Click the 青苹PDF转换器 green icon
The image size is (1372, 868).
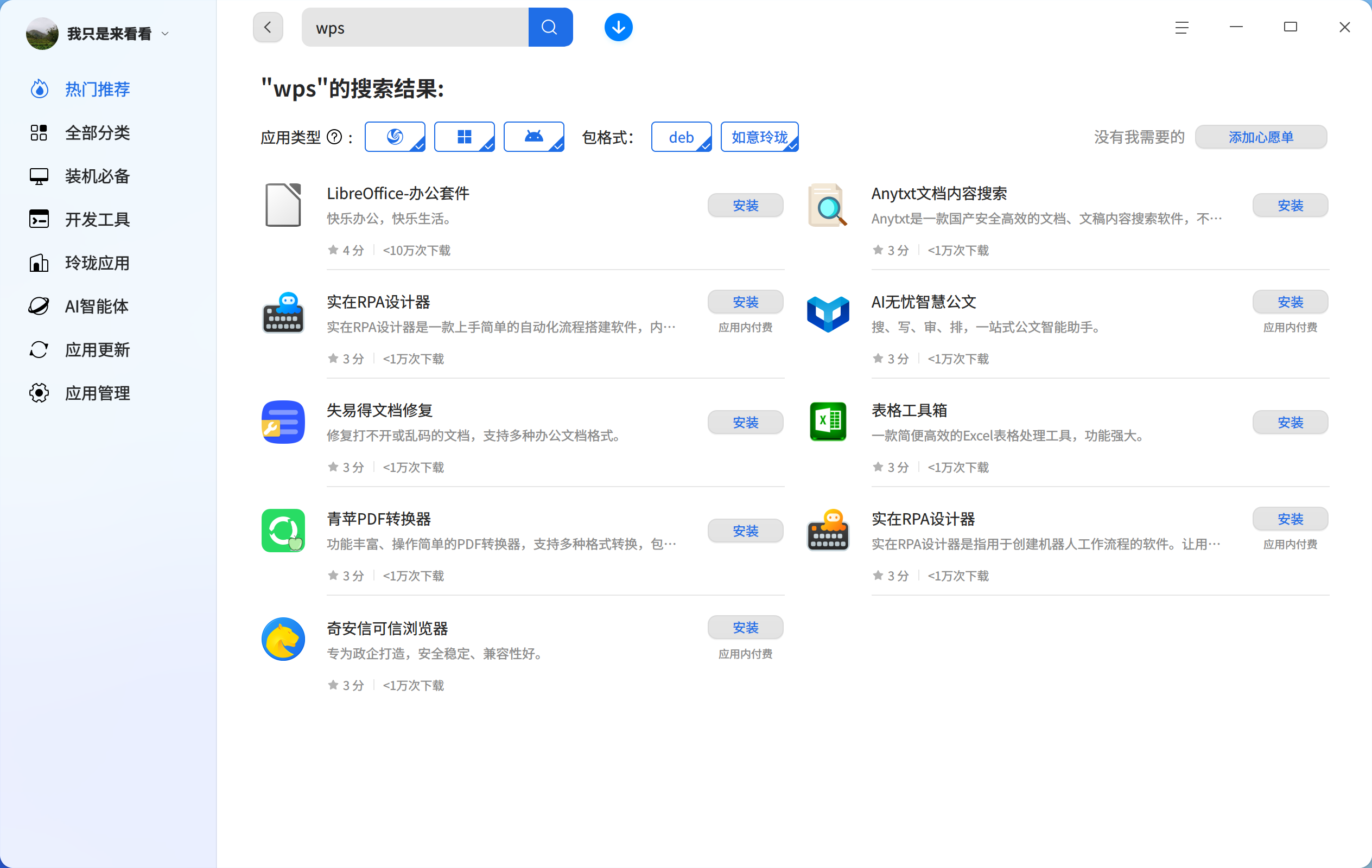[x=283, y=530]
